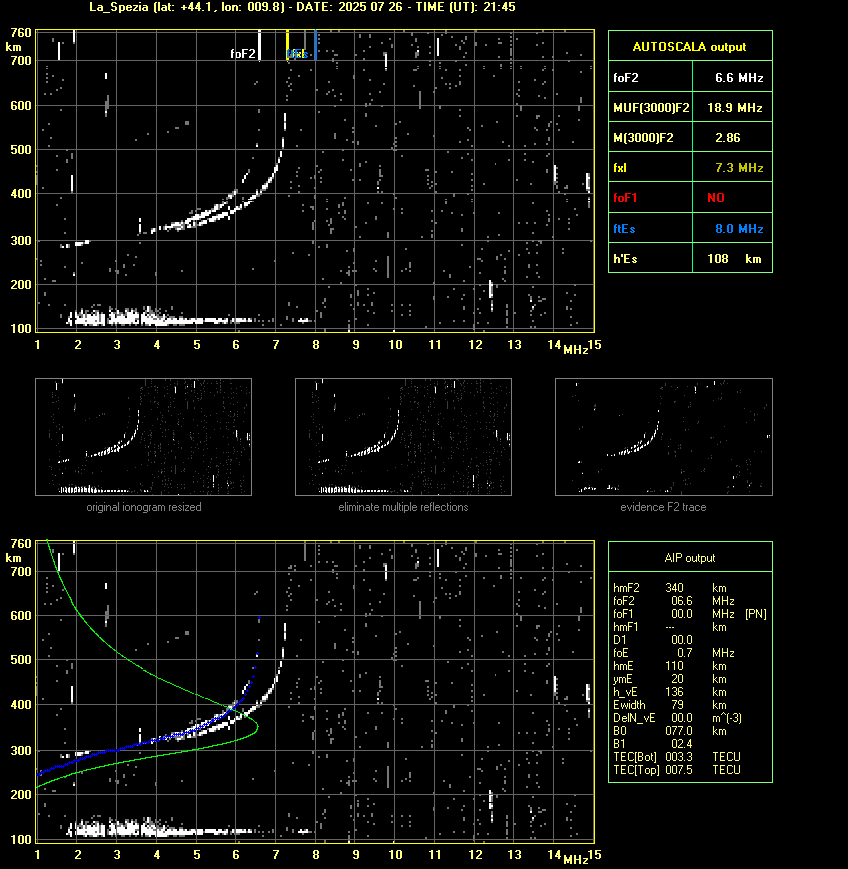Click the DelN_vE 00.0 row
This screenshot has height=869, width=848.
click(x=677, y=718)
